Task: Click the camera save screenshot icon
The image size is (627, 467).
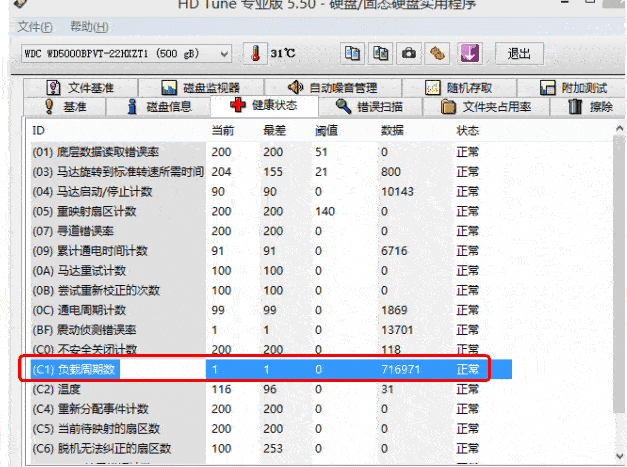Action: tap(409, 53)
